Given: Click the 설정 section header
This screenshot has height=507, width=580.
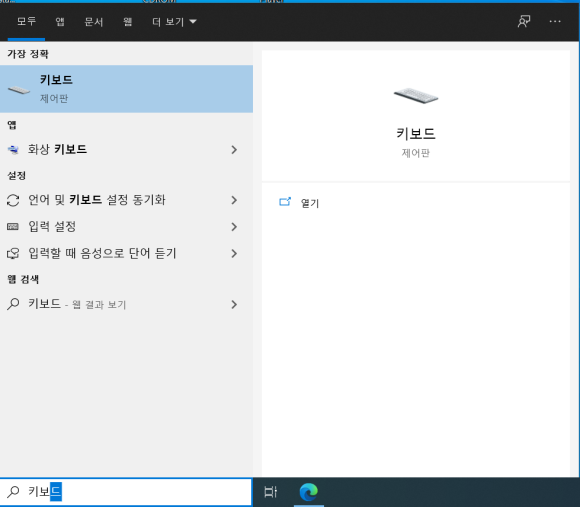Looking at the screenshot, I should click(17, 175).
